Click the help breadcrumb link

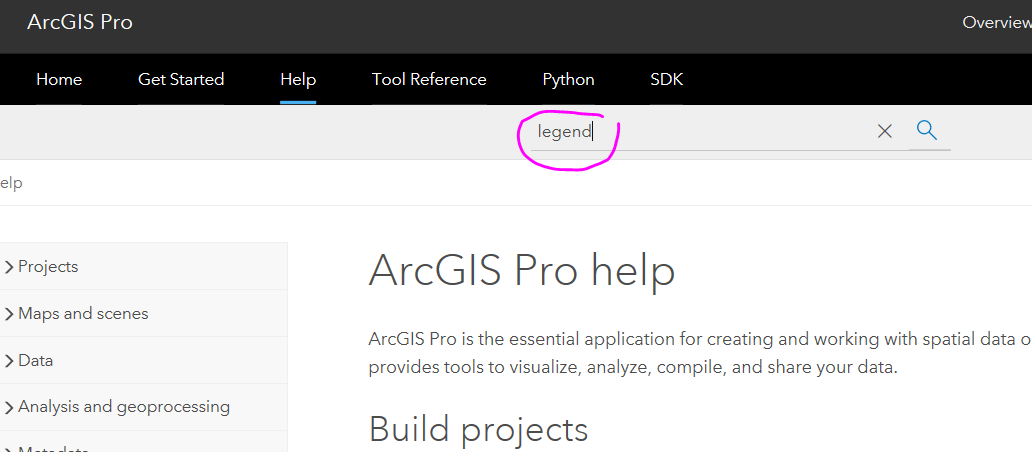click(x=11, y=183)
